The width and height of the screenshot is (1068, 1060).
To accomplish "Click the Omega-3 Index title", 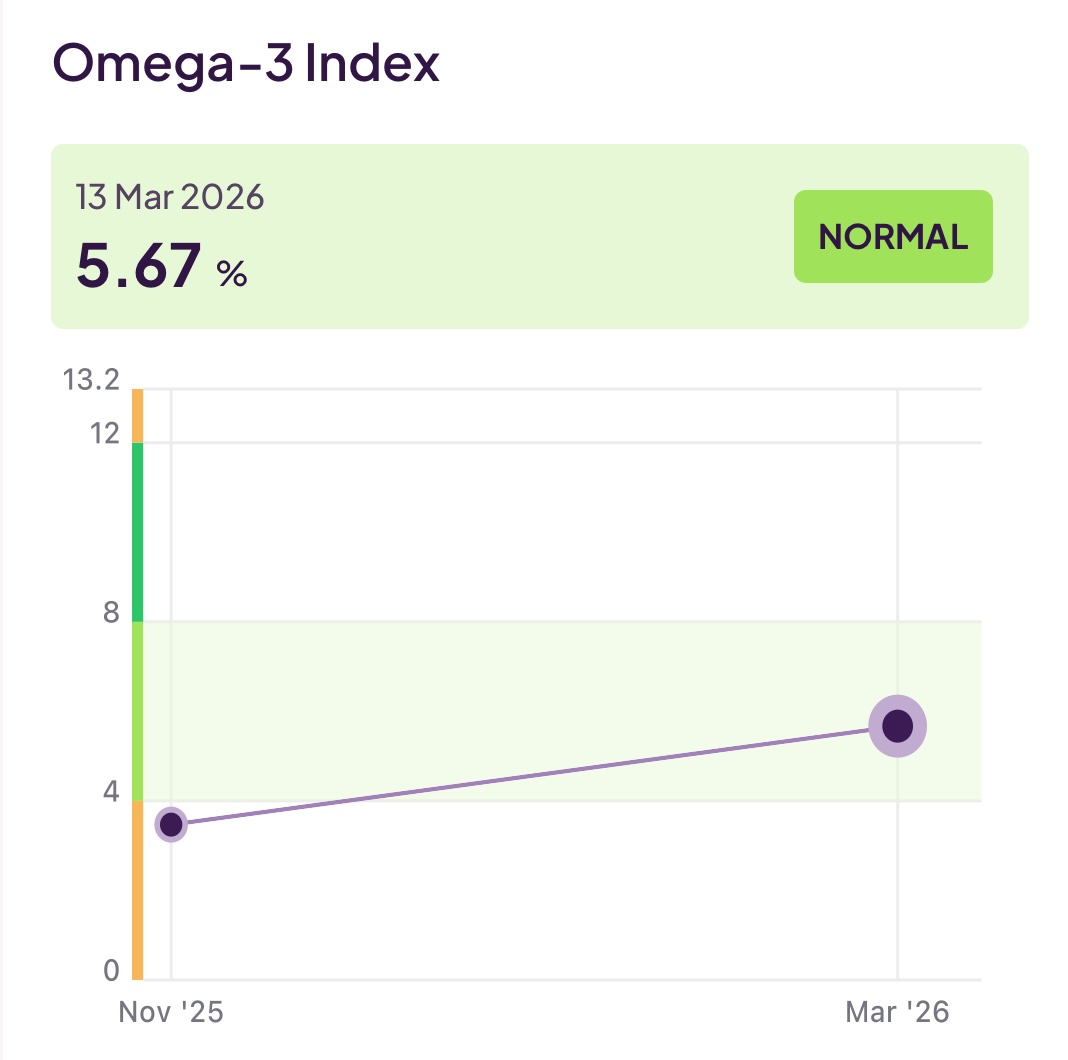I will (244, 64).
